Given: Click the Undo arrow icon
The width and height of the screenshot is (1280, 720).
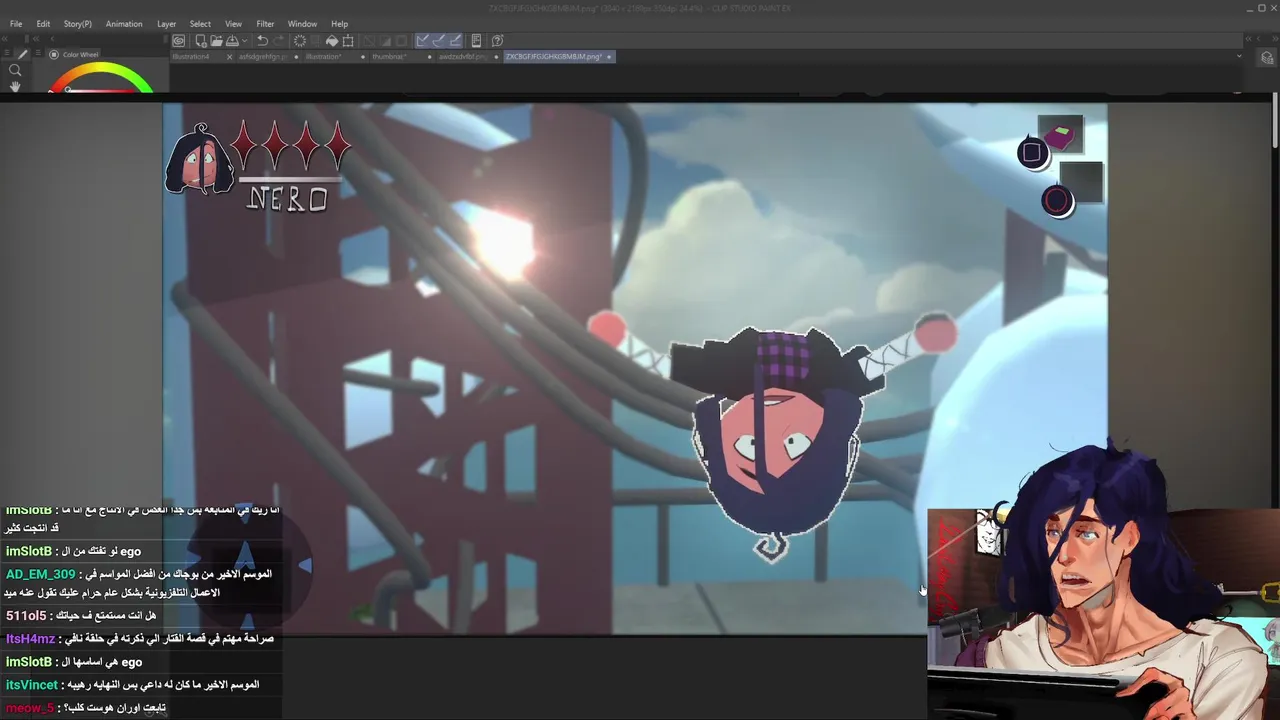Looking at the screenshot, I should [262, 41].
